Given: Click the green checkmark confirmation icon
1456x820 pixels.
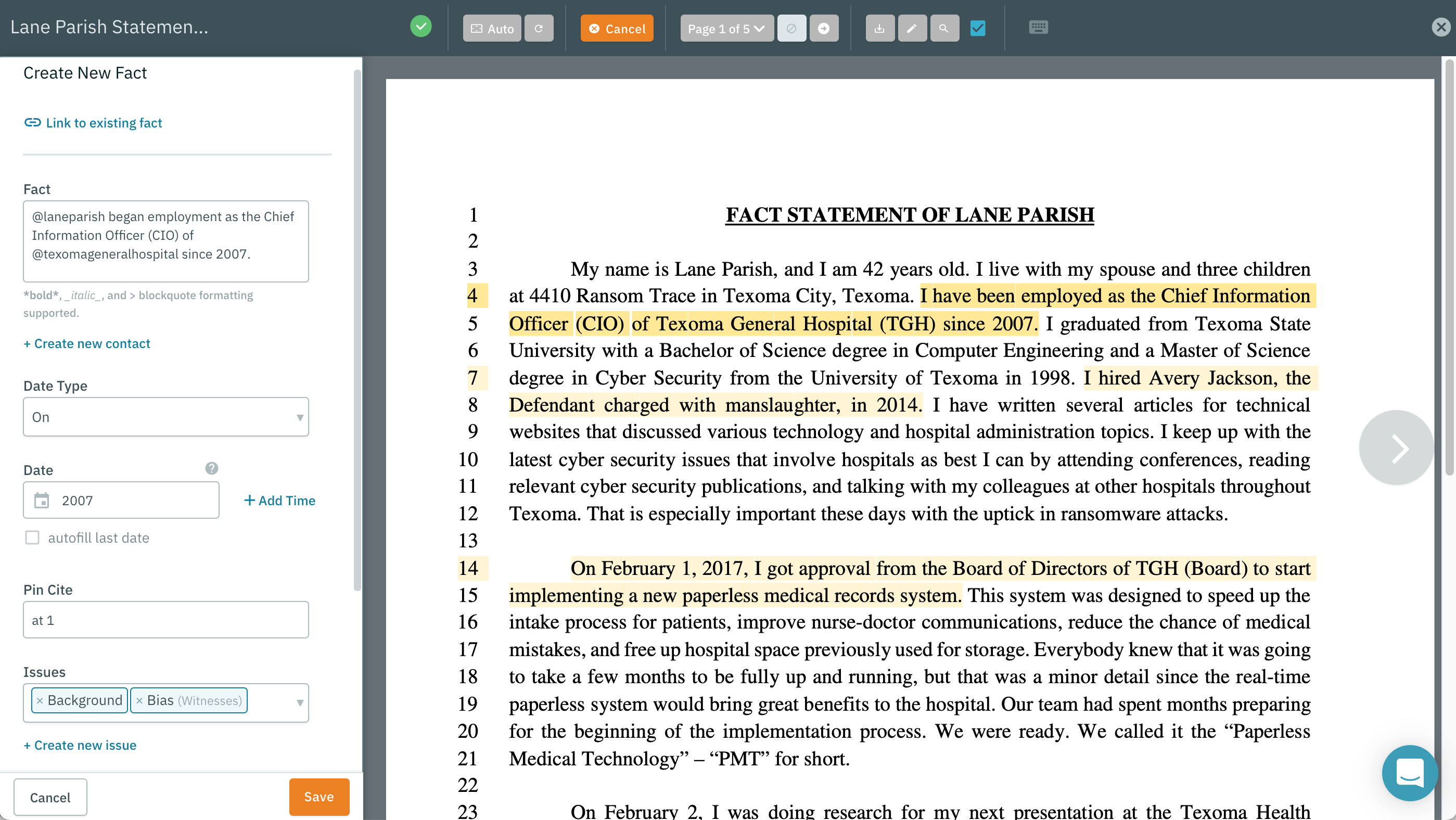Looking at the screenshot, I should pyautogui.click(x=420, y=25).
